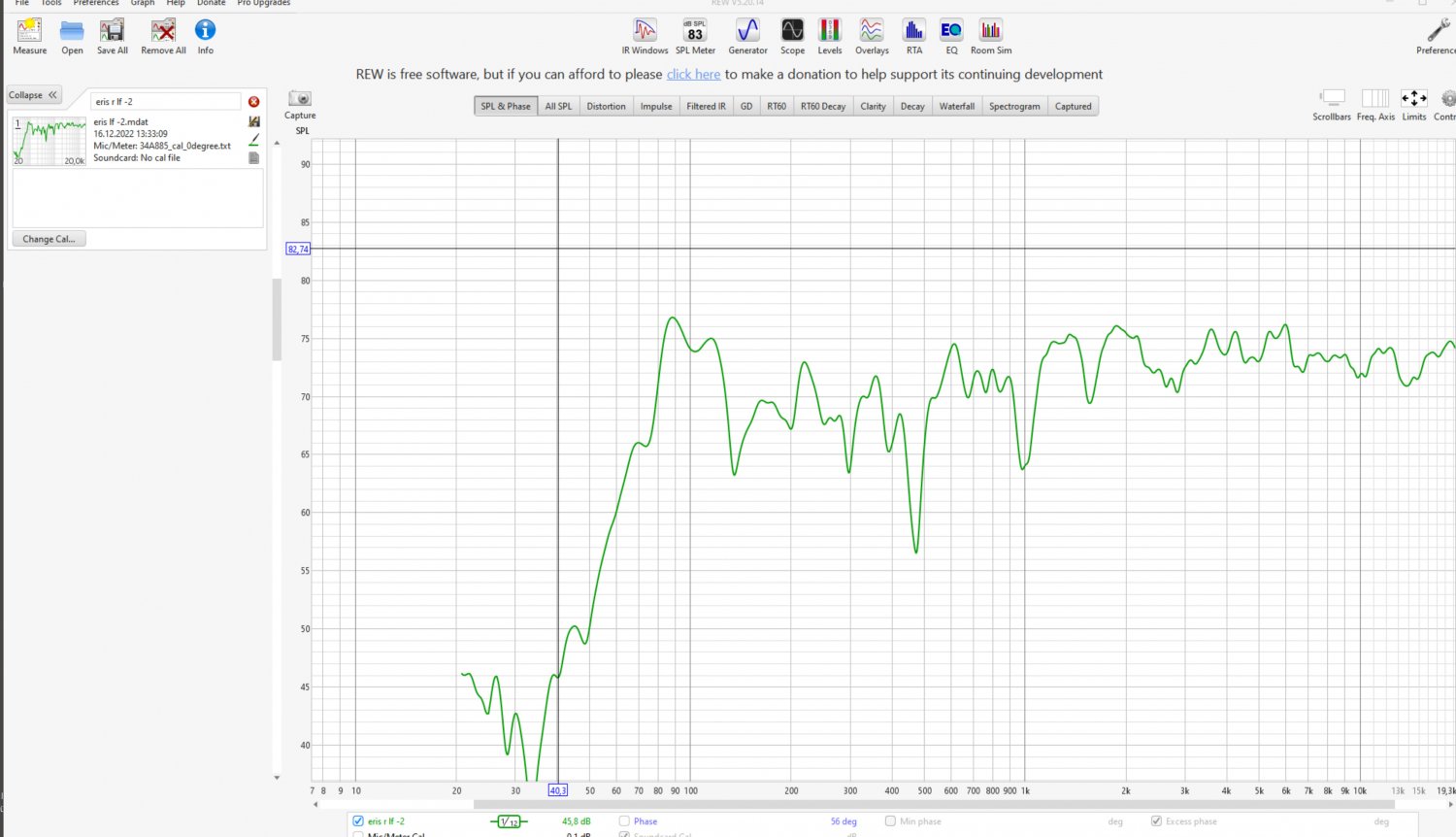This screenshot has width=1456, height=837.
Task: Collapse the measurements panel
Action: coord(34,95)
